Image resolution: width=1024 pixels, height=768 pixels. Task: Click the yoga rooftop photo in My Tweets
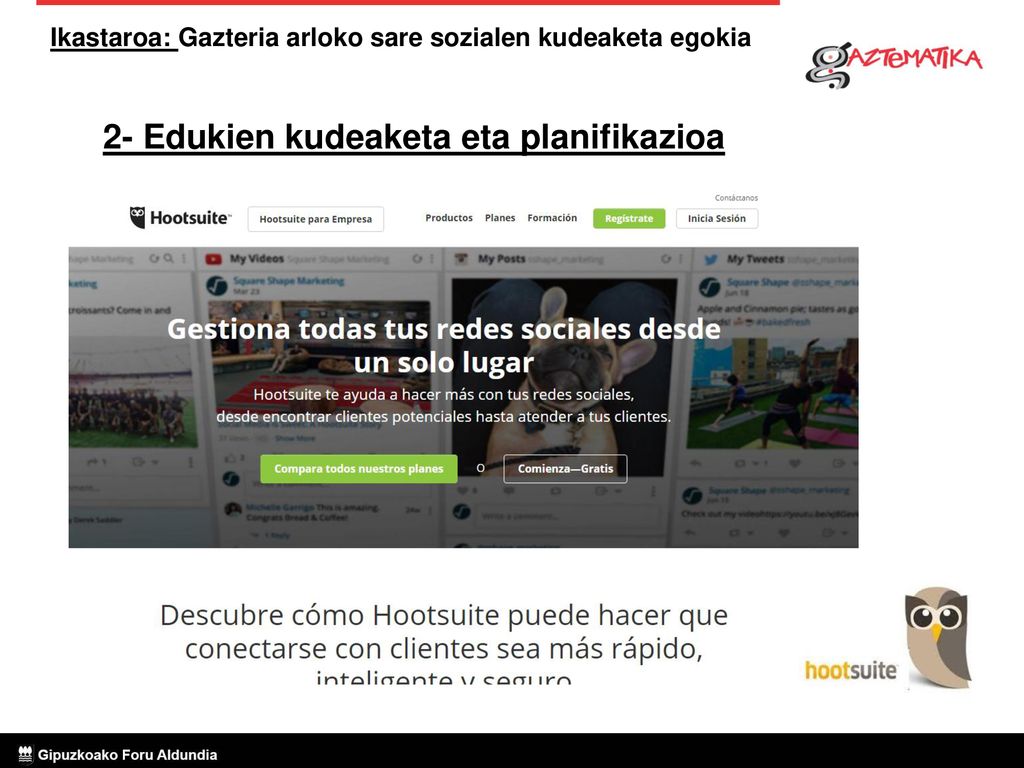(772, 393)
